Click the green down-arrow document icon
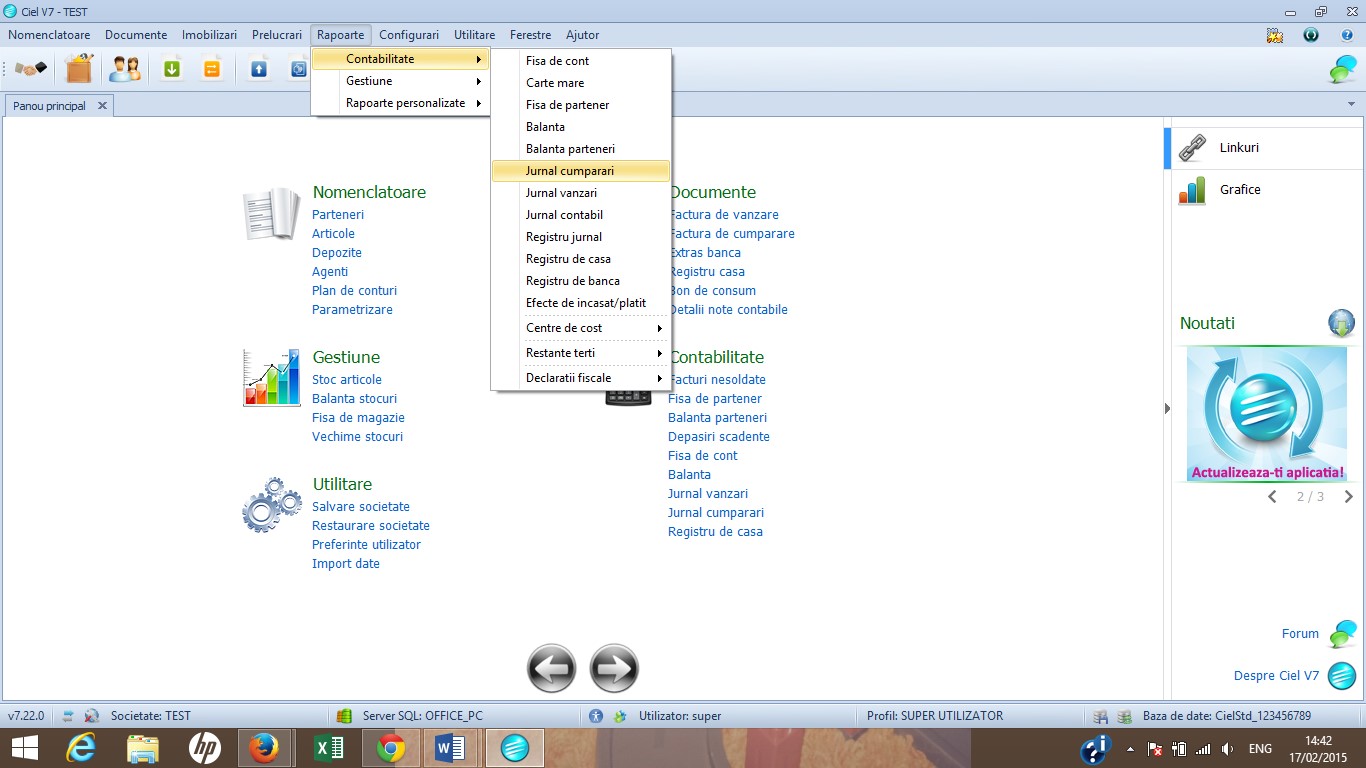The image size is (1366, 768). click(x=172, y=69)
